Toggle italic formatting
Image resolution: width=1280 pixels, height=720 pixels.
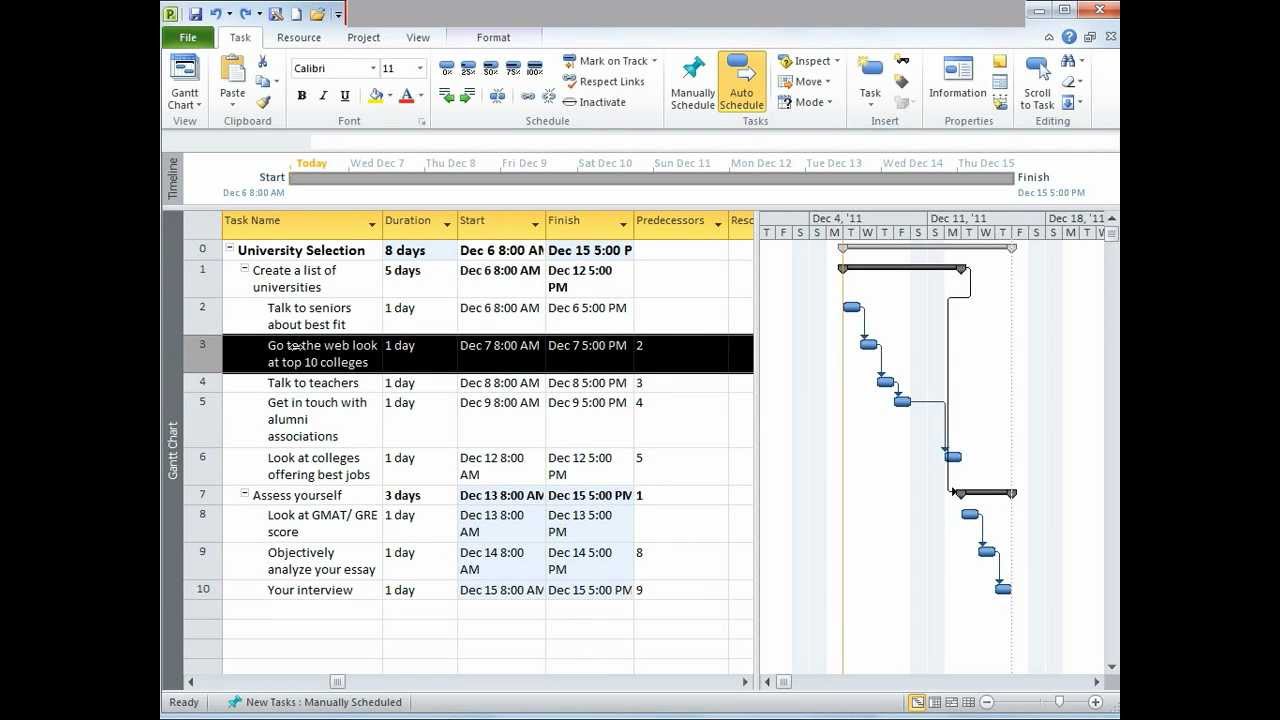click(323, 96)
